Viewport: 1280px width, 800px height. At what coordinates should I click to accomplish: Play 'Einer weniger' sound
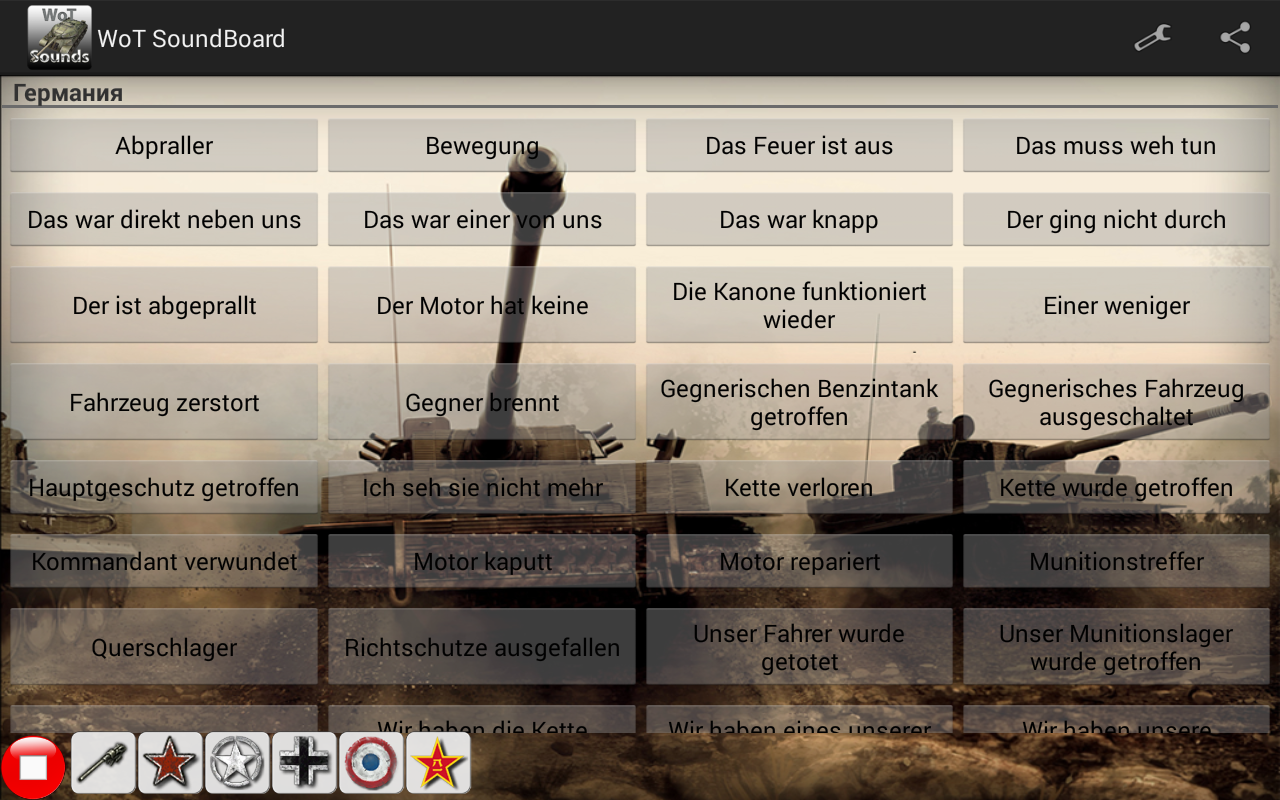[x=1116, y=306]
